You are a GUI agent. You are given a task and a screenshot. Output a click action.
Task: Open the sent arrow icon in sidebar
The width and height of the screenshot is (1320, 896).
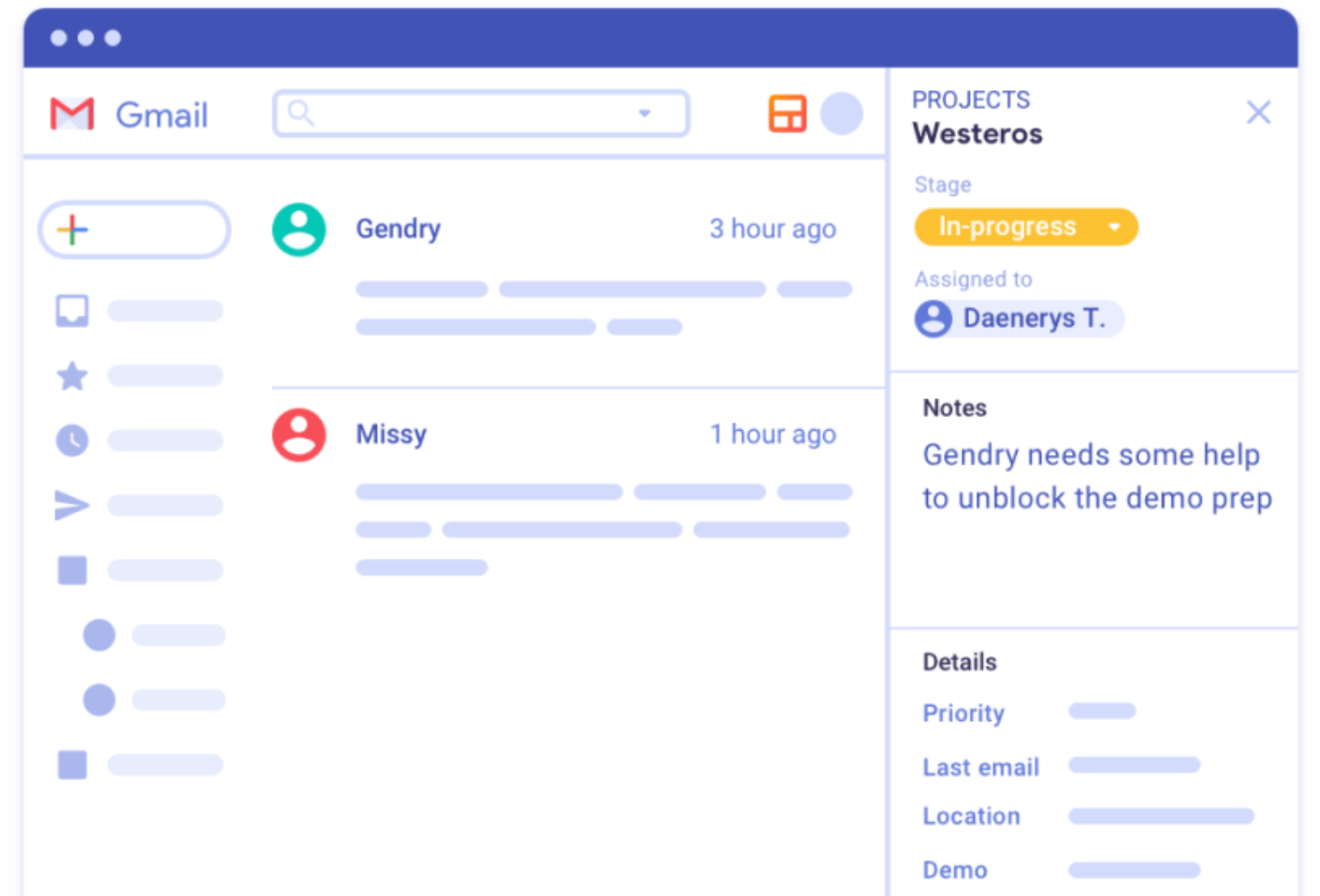pyautogui.click(x=72, y=506)
